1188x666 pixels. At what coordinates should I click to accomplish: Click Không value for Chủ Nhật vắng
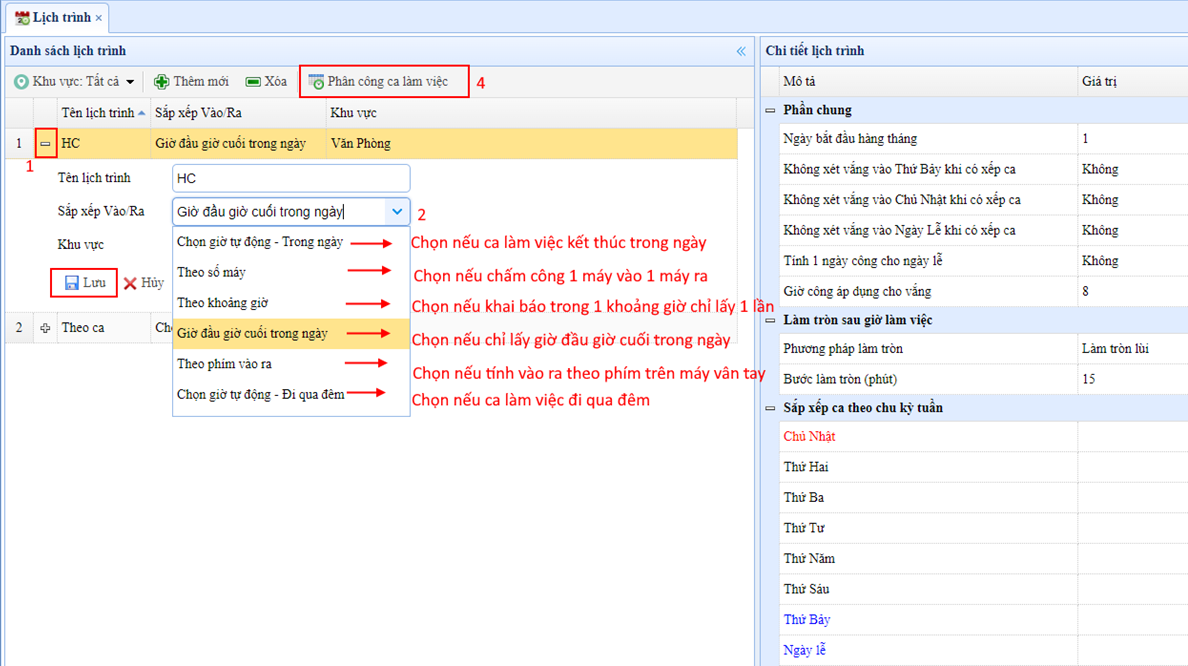[1132, 199]
